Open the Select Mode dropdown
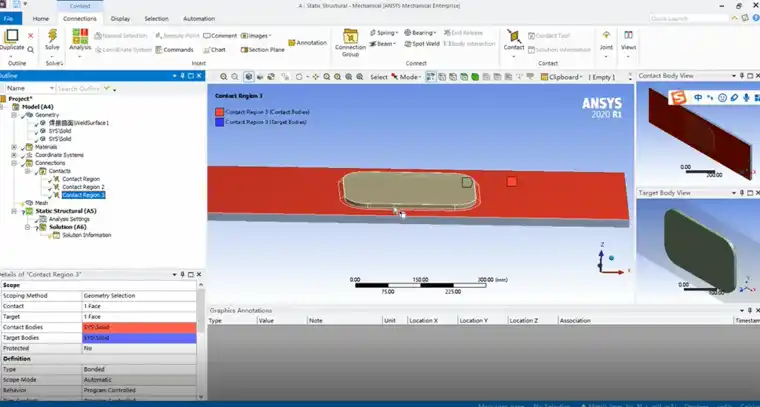 [x=406, y=77]
